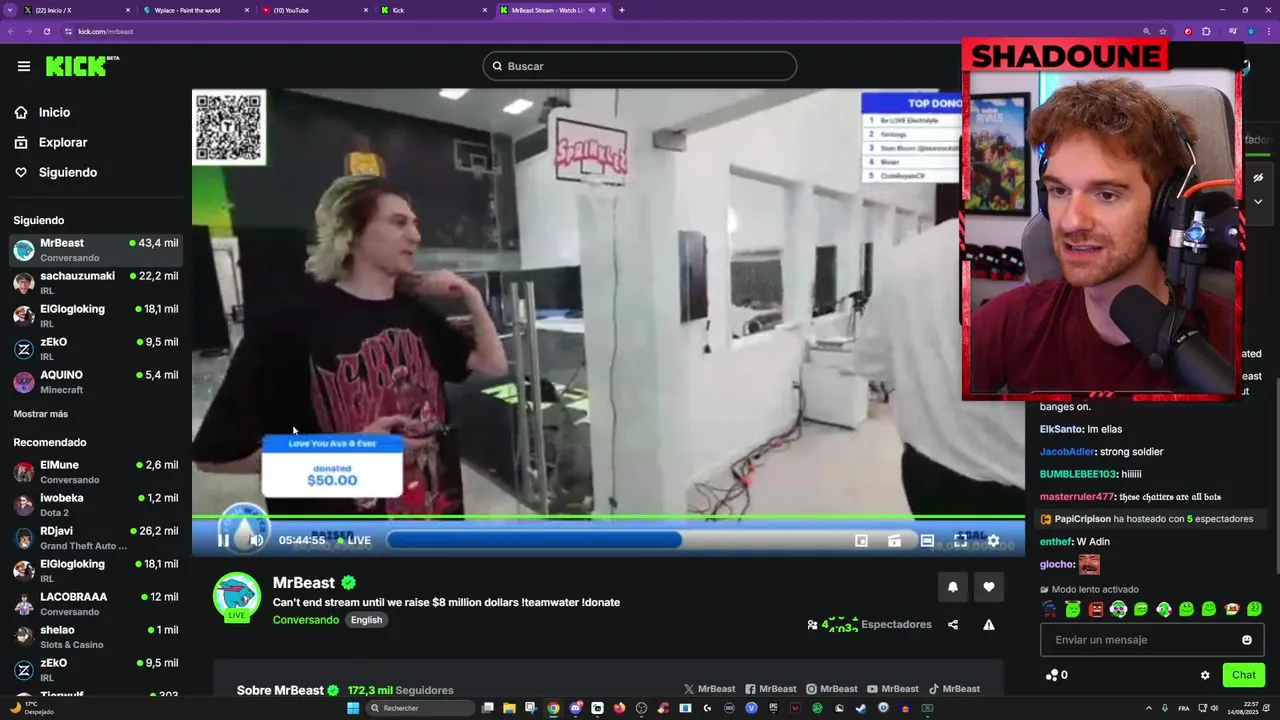
Task: Expand Mostrar más in followed list
Action: (41, 414)
